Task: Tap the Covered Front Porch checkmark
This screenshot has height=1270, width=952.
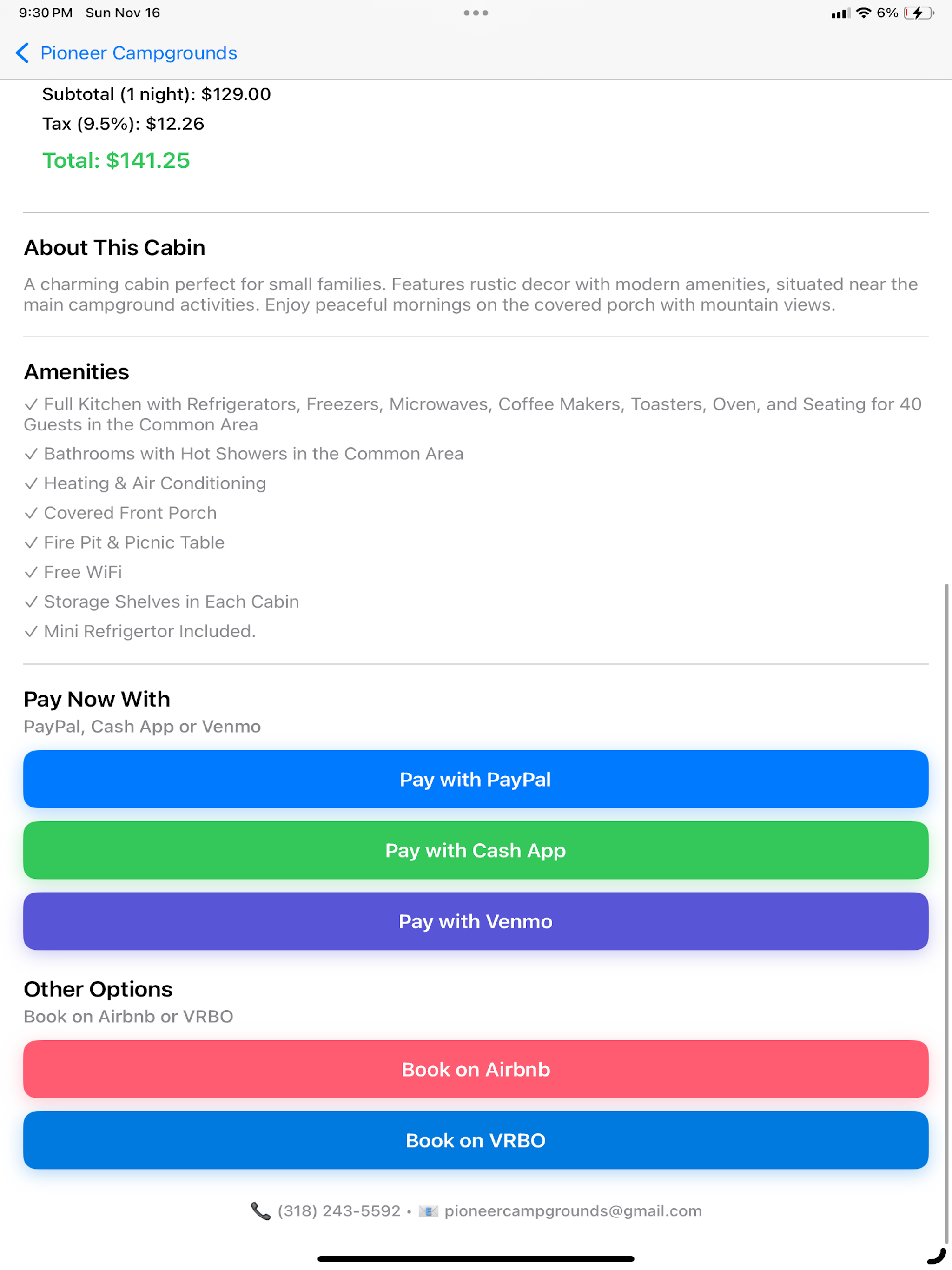Action: pyautogui.click(x=31, y=513)
